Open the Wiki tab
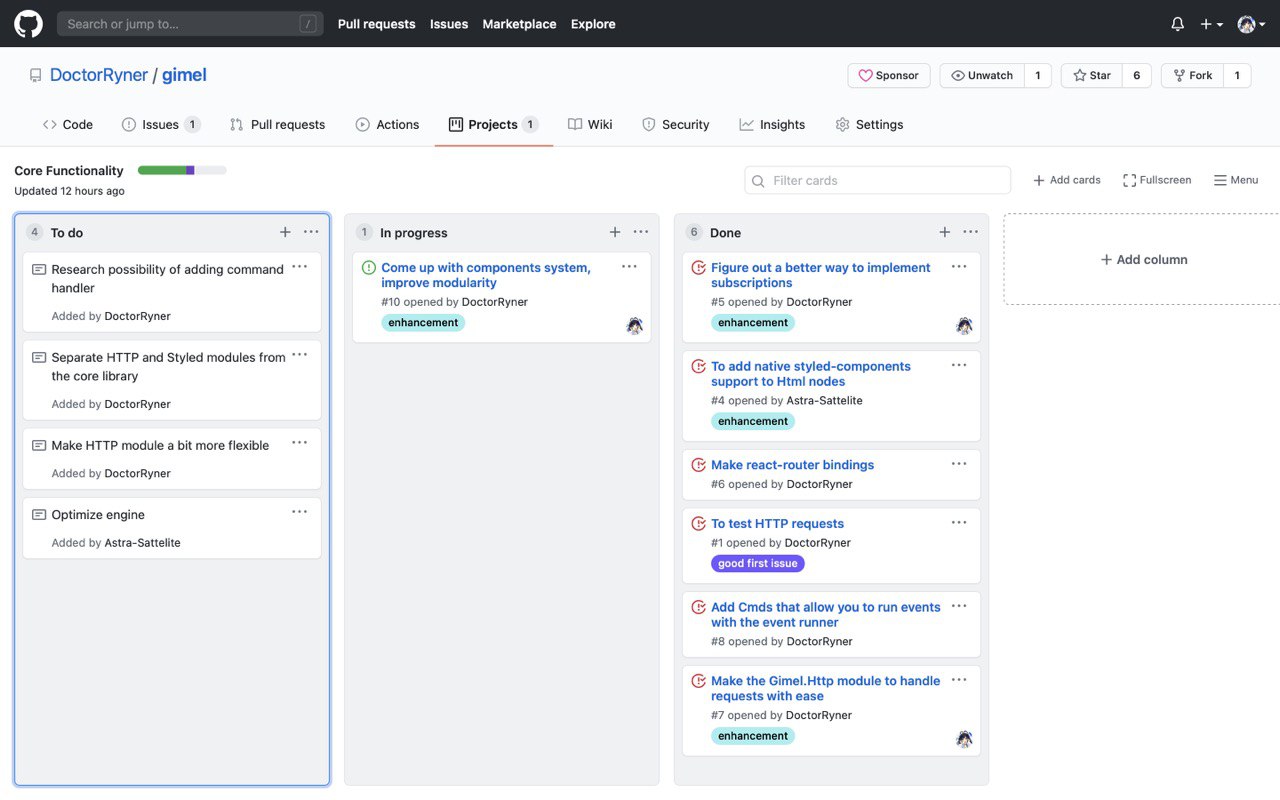The width and height of the screenshot is (1280, 800). [590, 124]
